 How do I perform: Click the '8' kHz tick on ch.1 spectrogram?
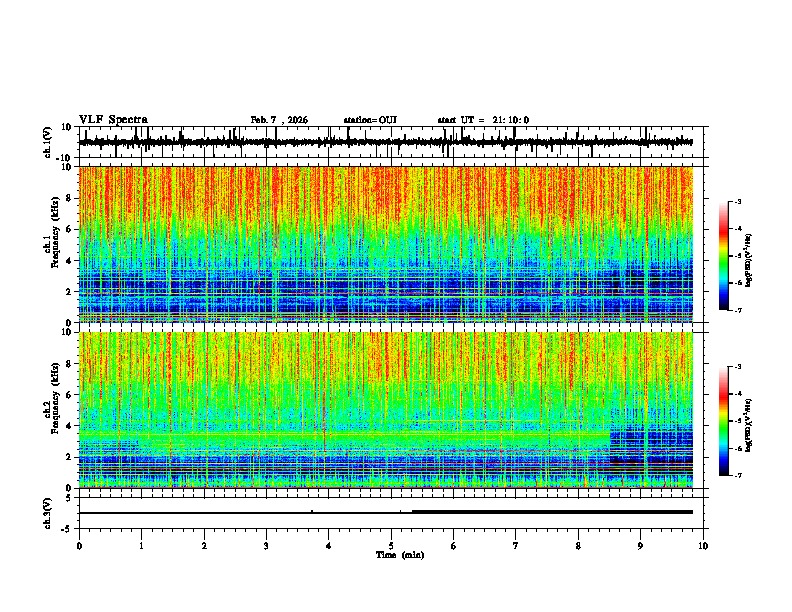pyautogui.click(x=70, y=198)
